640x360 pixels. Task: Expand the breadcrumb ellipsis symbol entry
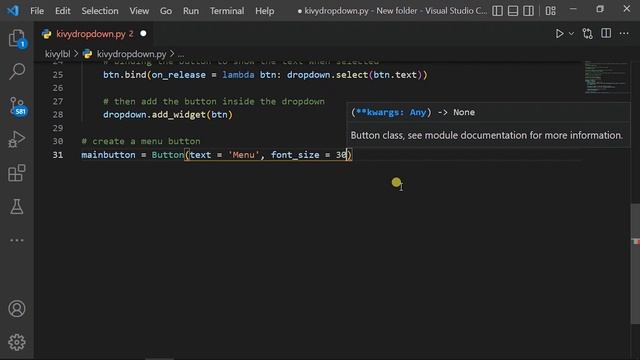(x=181, y=54)
